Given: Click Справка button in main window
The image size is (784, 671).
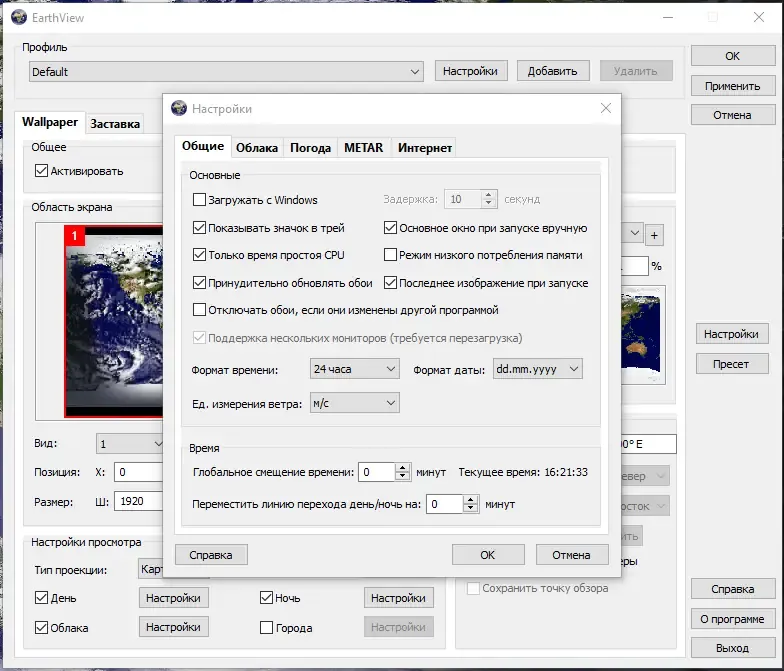Looking at the screenshot, I should 733,589.
